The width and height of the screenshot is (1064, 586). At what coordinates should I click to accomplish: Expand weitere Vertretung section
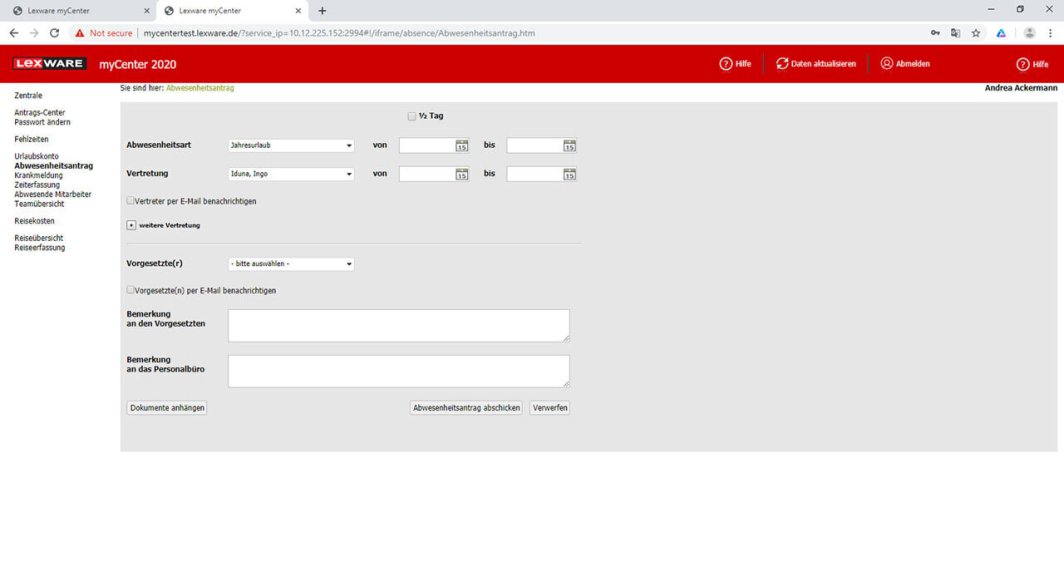click(131, 225)
